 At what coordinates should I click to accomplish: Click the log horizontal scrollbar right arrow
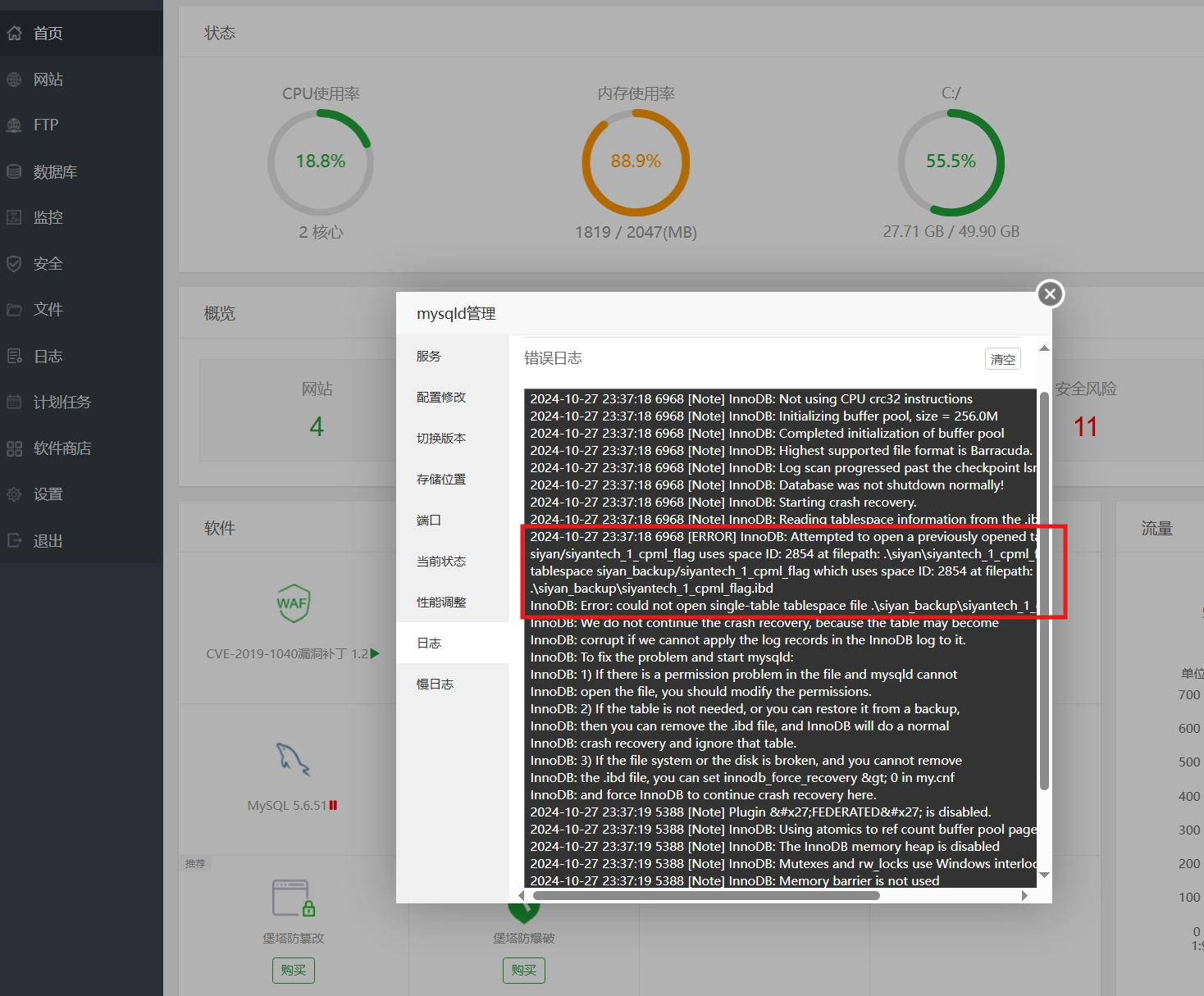point(1024,896)
